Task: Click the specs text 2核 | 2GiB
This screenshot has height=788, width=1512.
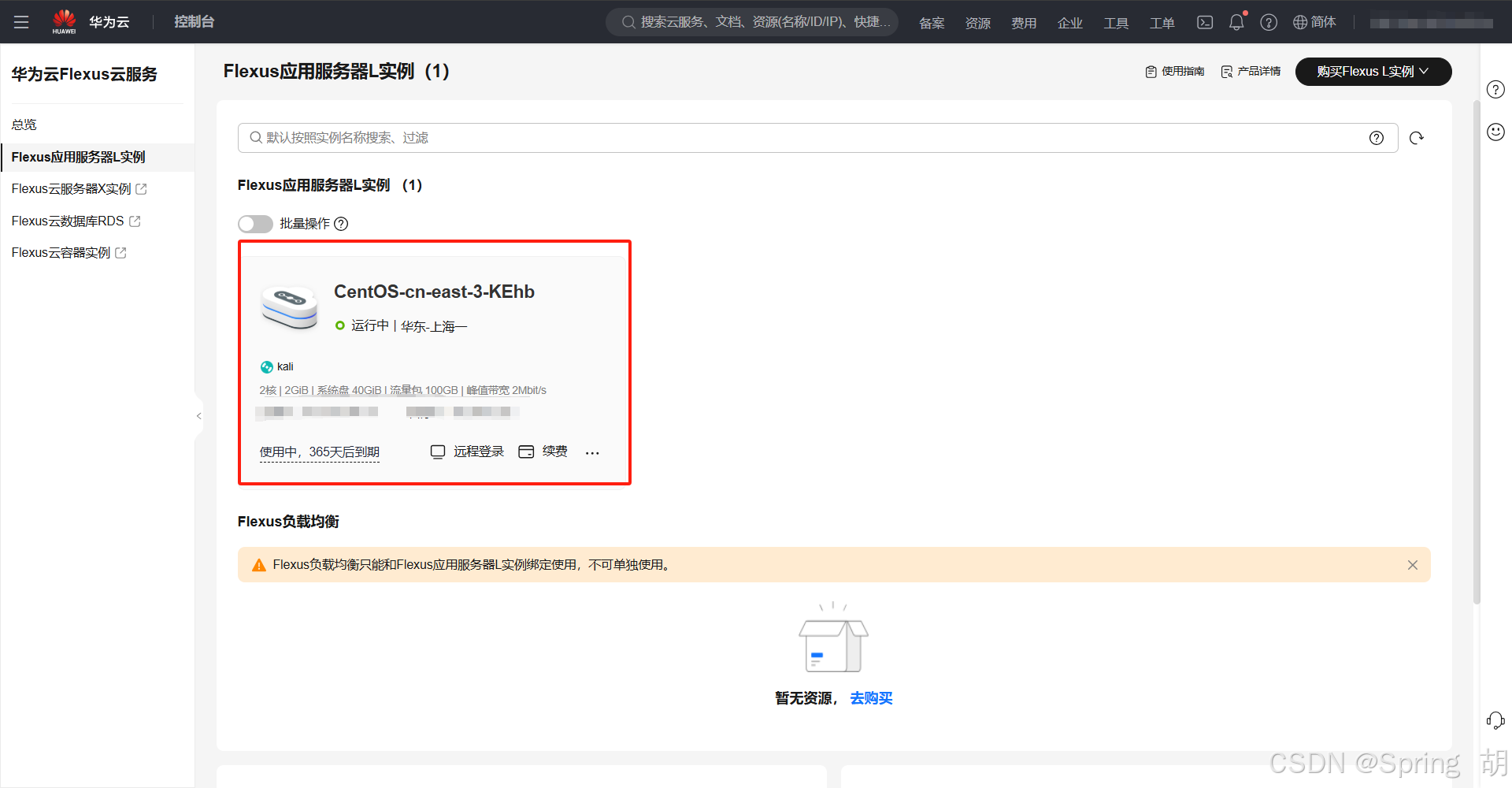Action: pyautogui.click(x=283, y=391)
